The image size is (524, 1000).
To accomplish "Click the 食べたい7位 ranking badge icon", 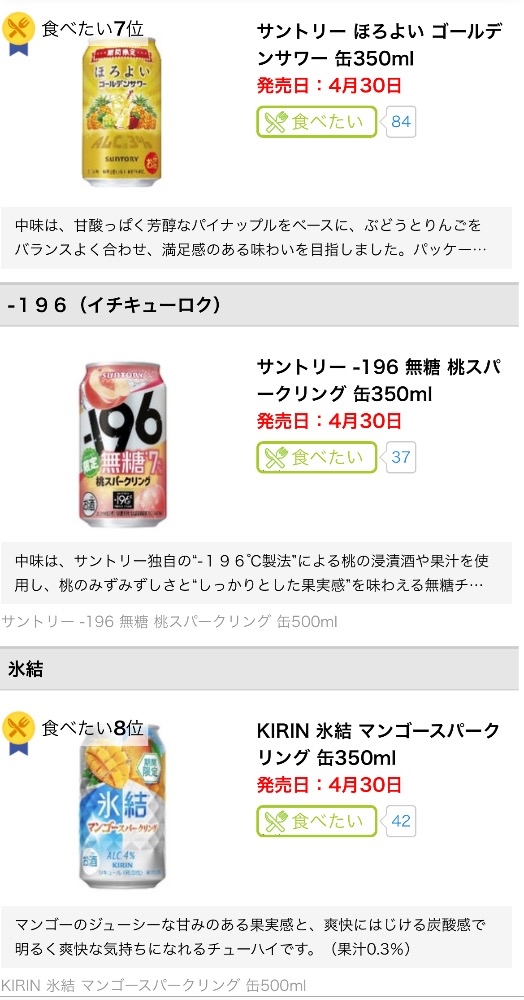I will tap(18, 33).
